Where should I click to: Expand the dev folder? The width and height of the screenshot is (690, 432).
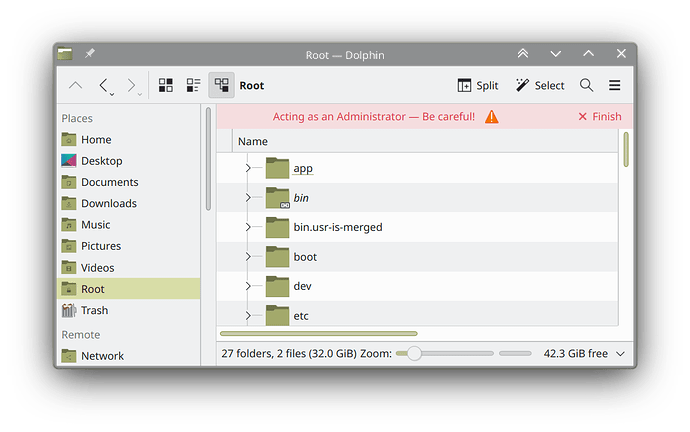click(248, 286)
